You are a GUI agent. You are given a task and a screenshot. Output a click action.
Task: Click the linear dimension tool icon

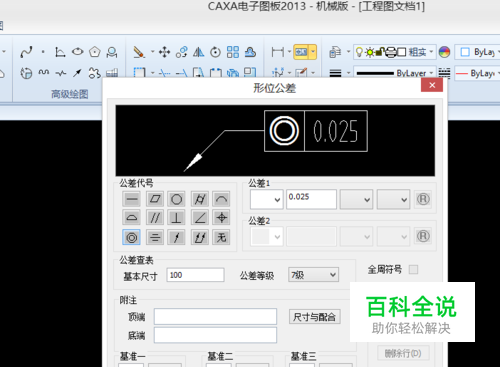(x=277, y=52)
